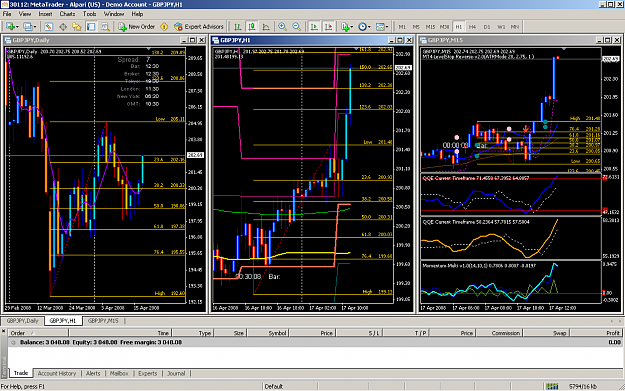Open MetaEditor via yellow diamond icon
The height and width of the screenshot is (391, 625).
[x=164, y=27]
